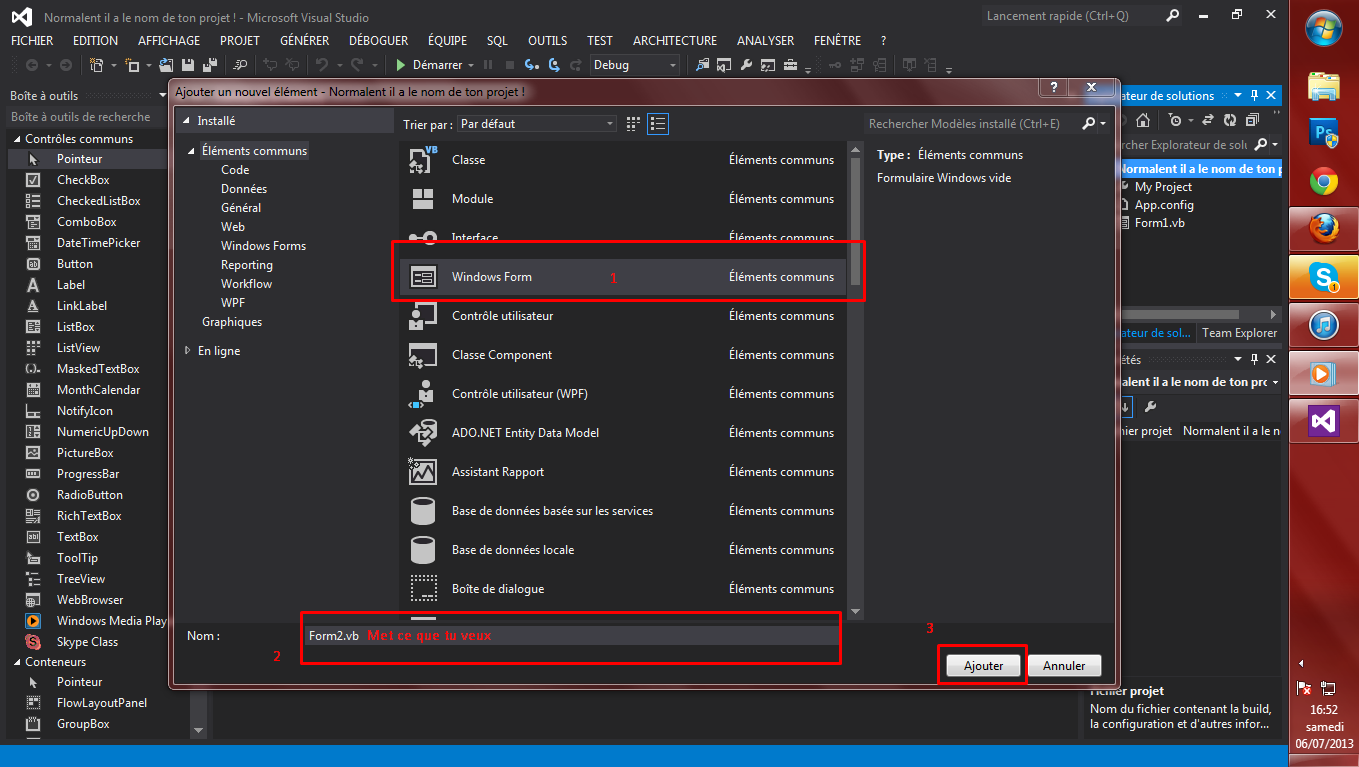The width and height of the screenshot is (1359, 767).
Task: Open the PROJET menu
Action: pyautogui.click(x=239, y=41)
